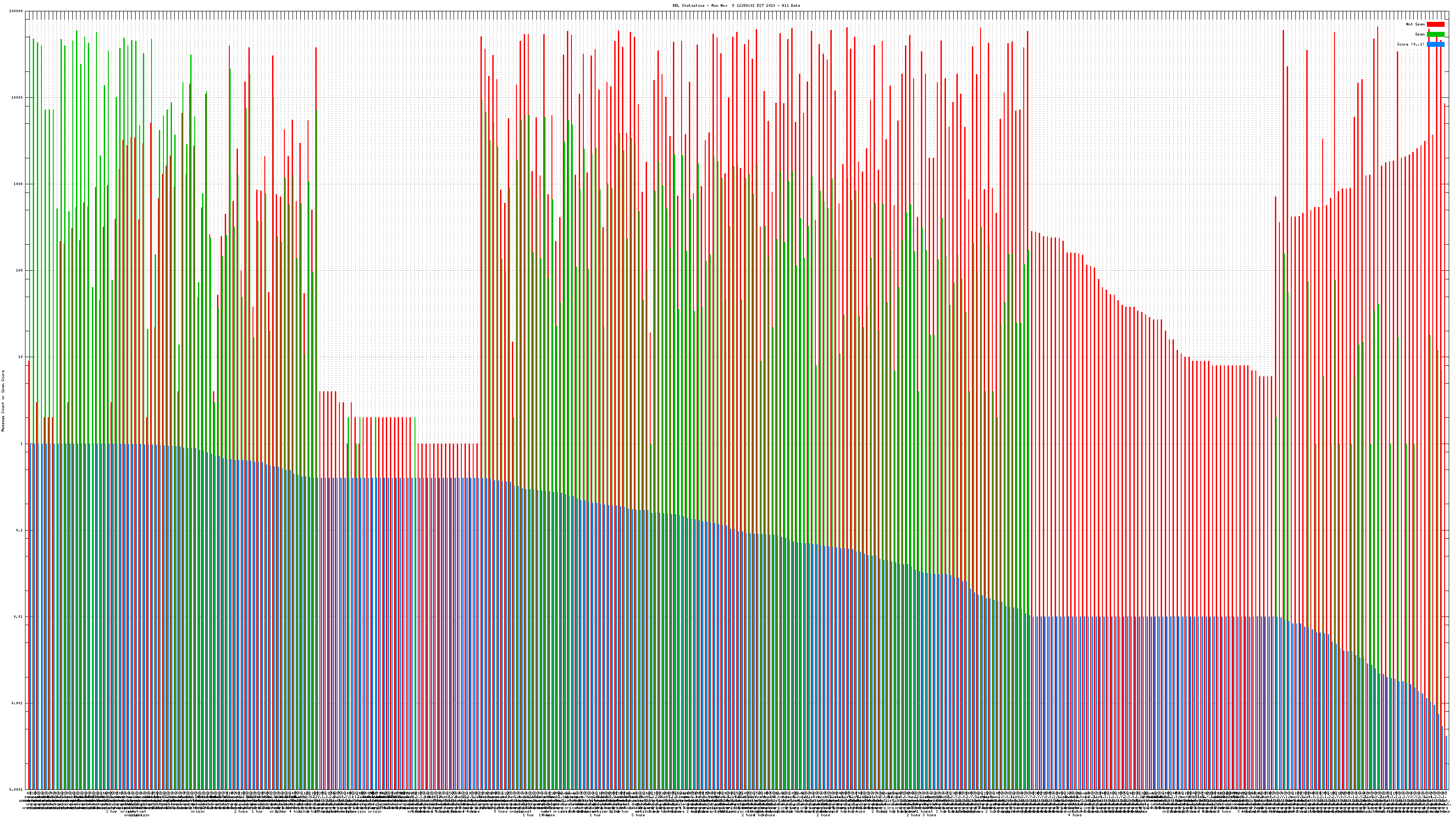
Task: Click the 0.001 y-axis tick label
Action: click(x=18, y=703)
